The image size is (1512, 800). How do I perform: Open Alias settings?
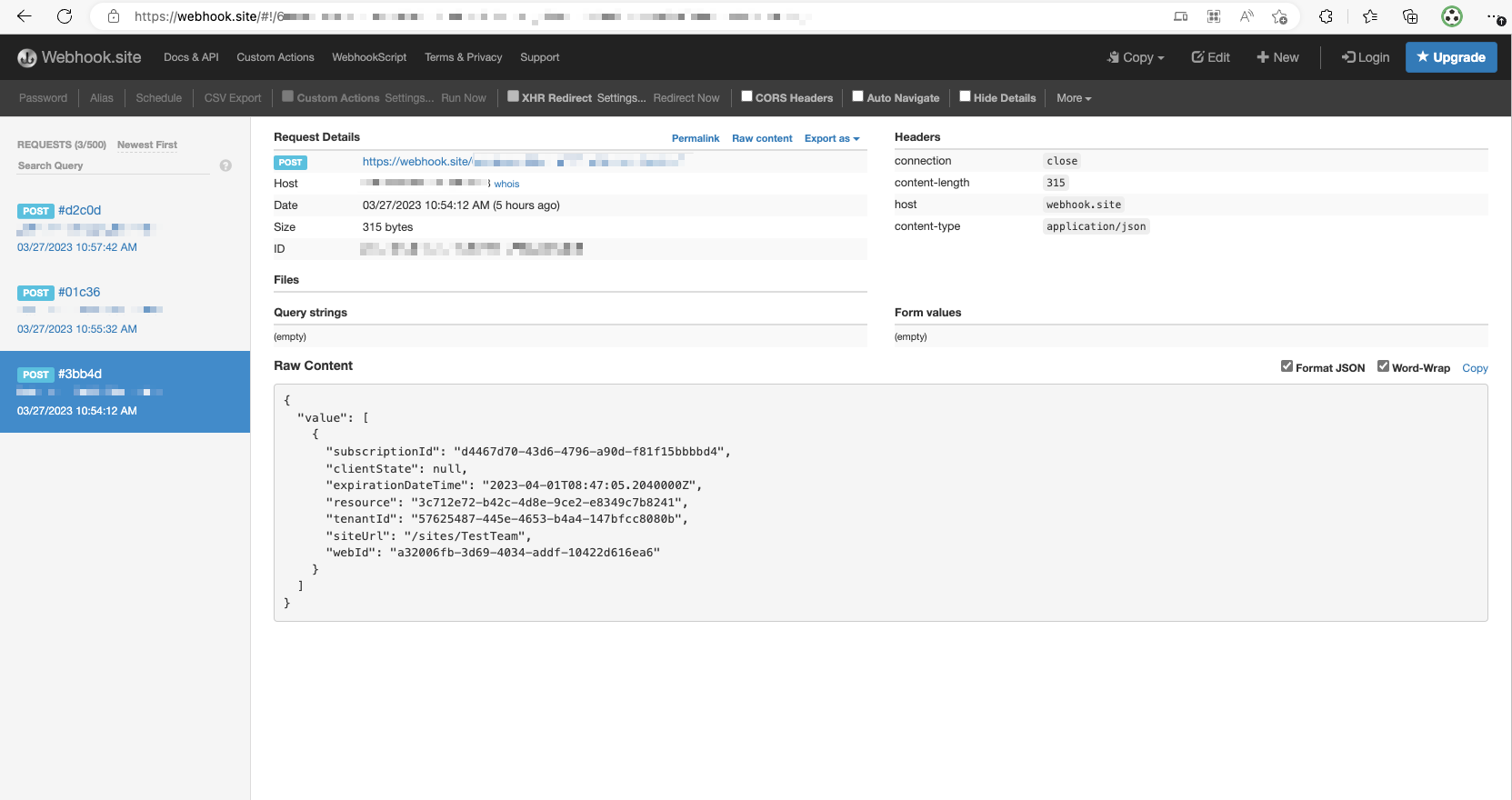(x=102, y=98)
